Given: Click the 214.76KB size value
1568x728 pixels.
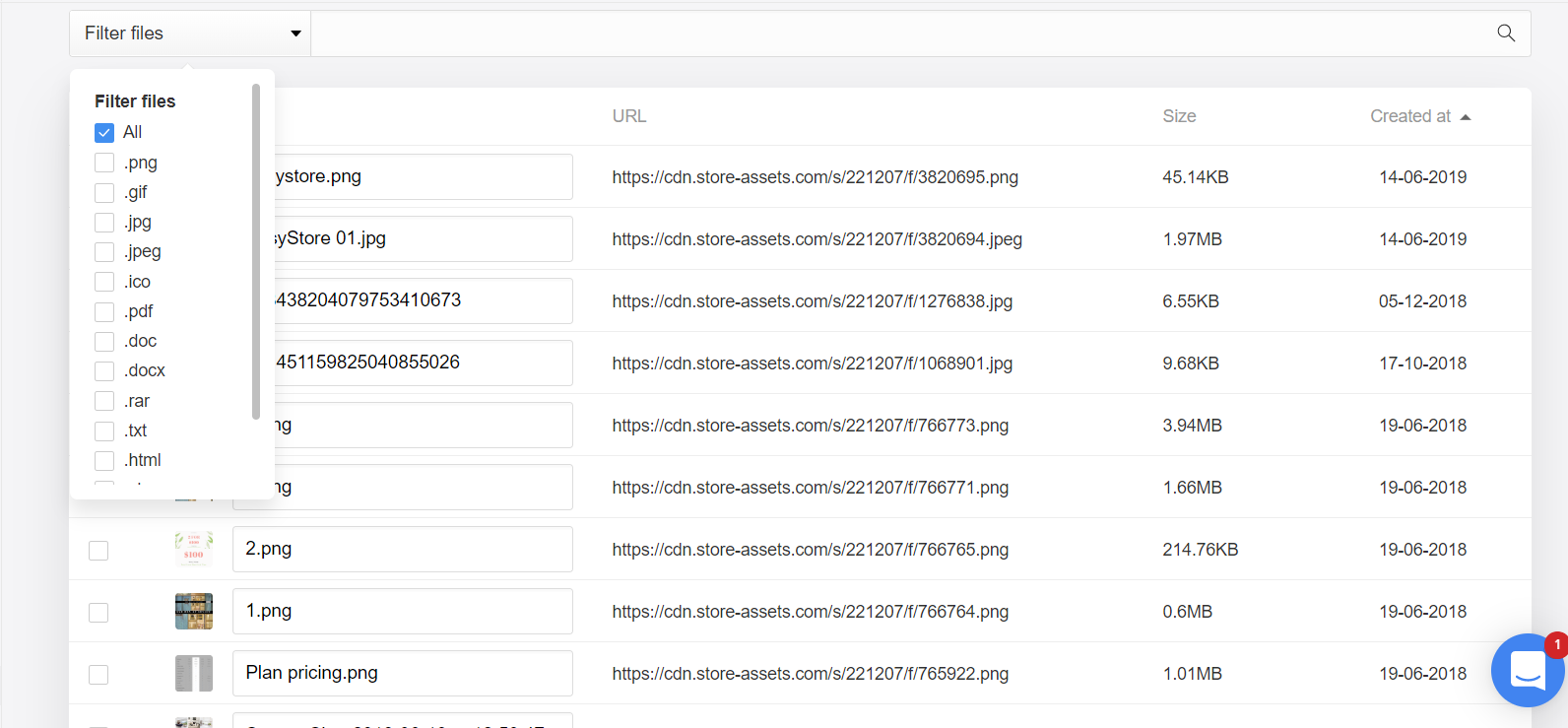Looking at the screenshot, I should (1201, 550).
